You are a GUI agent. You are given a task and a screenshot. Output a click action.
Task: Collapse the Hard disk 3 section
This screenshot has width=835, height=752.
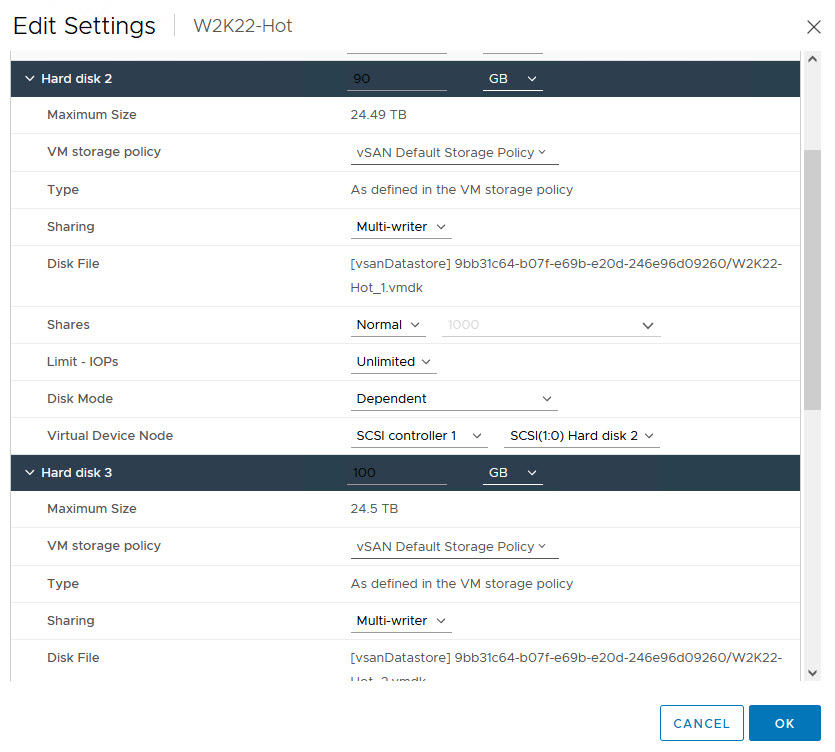coord(30,472)
